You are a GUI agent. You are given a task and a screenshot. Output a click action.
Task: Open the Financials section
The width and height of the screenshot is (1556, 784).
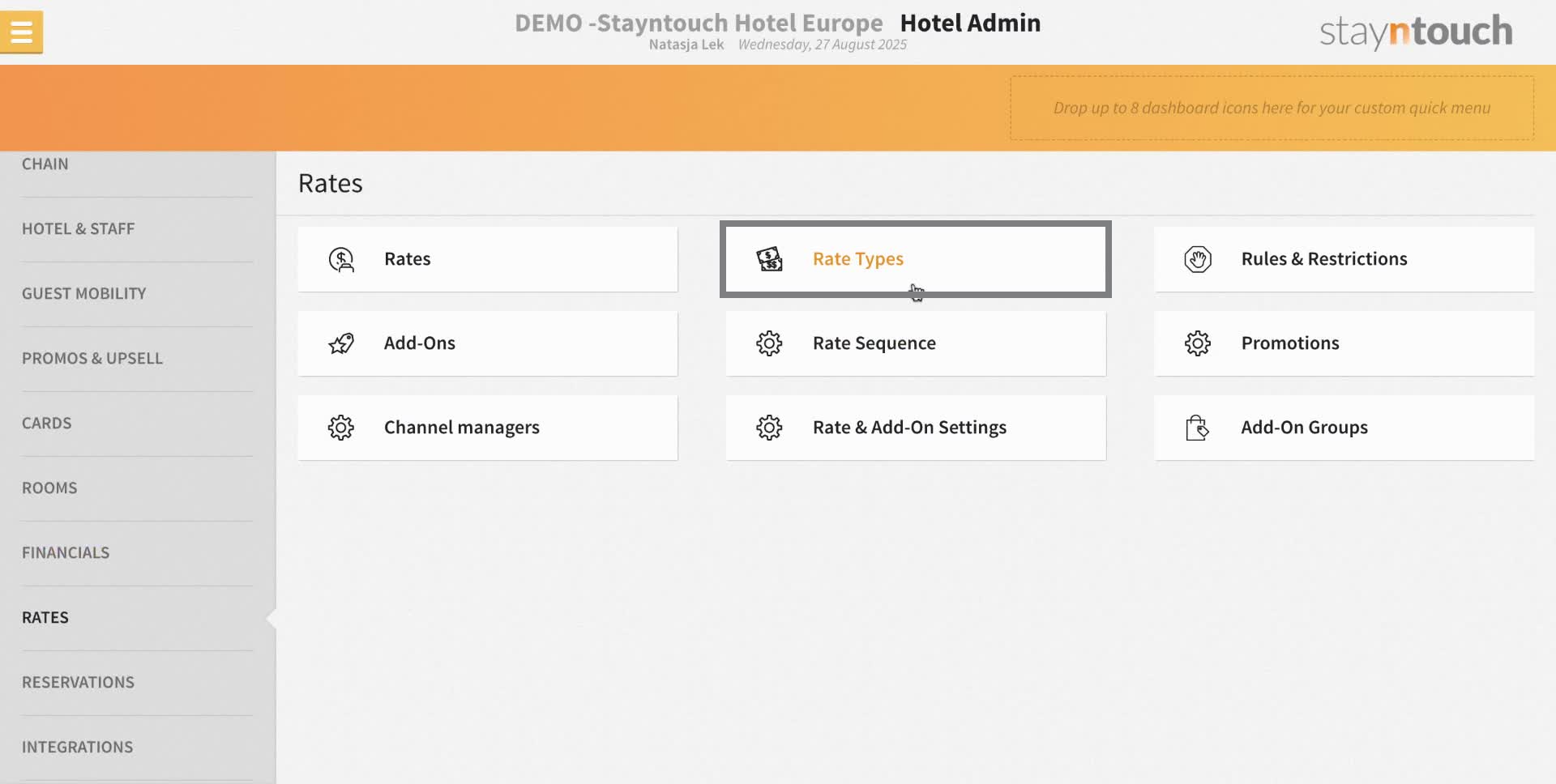coord(66,553)
